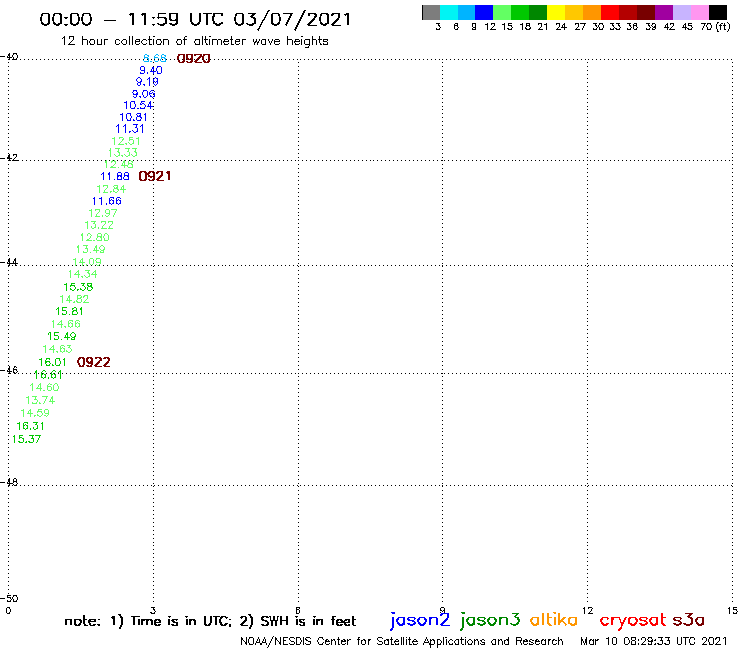Select the altimeter wave heights subtitle
Viewport: 740px width, 650px height.
pyautogui.click(x=194, y=41)
